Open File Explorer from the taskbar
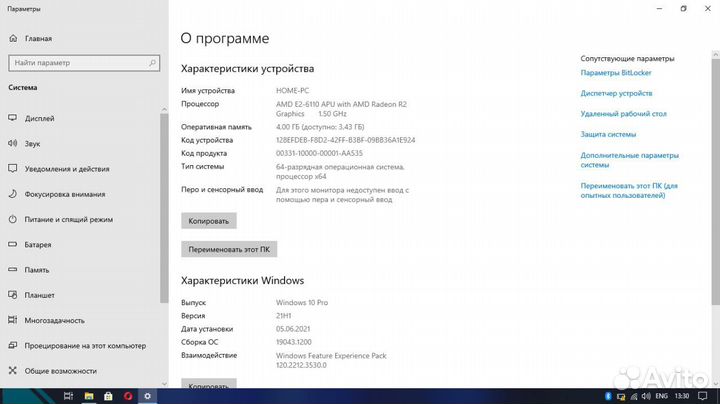Viewport: 720px width, 404px height. pos(89,396)
